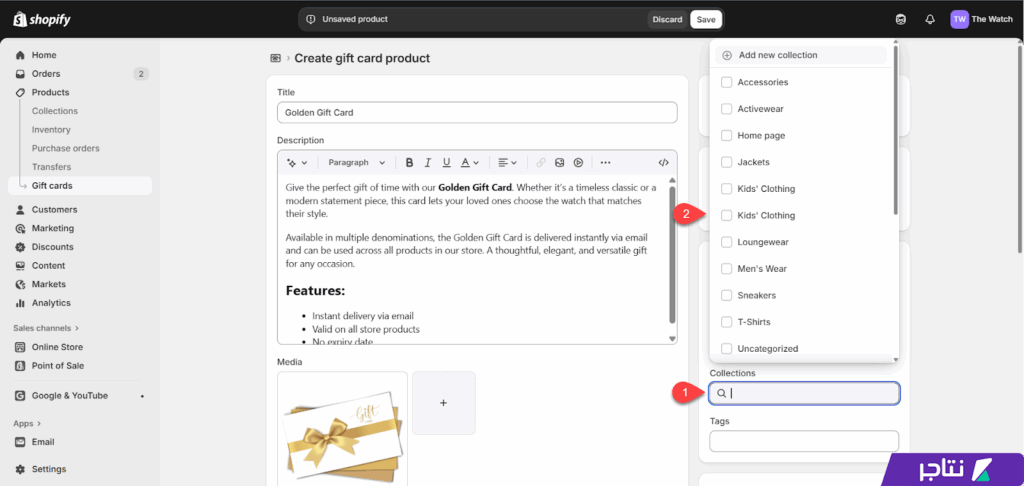Image resolution: width=1024 pixels, height=486 pixels.
Task: Click the Marketing icon in sidebar
Action: point(20,229)
